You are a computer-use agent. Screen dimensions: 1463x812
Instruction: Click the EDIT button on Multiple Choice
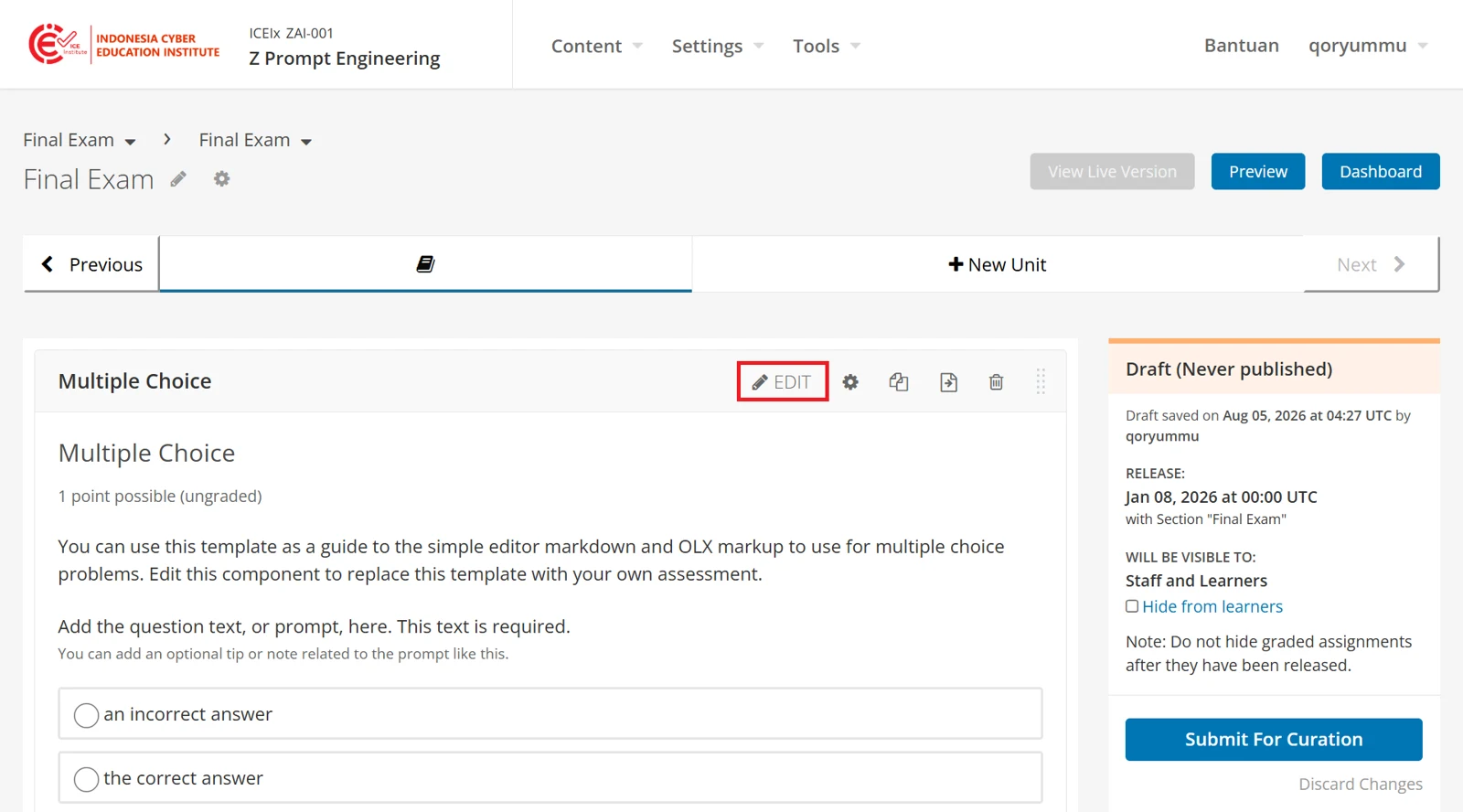coord(783,382)
